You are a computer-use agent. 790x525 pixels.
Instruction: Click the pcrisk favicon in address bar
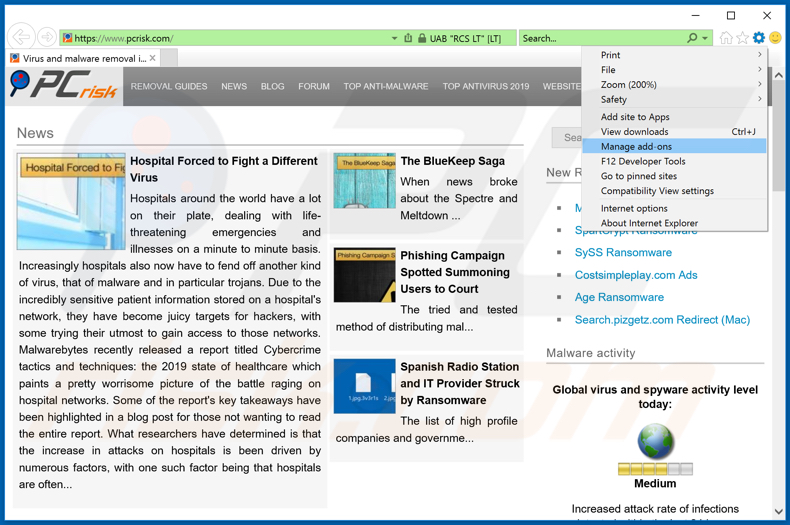coord(67,38)
